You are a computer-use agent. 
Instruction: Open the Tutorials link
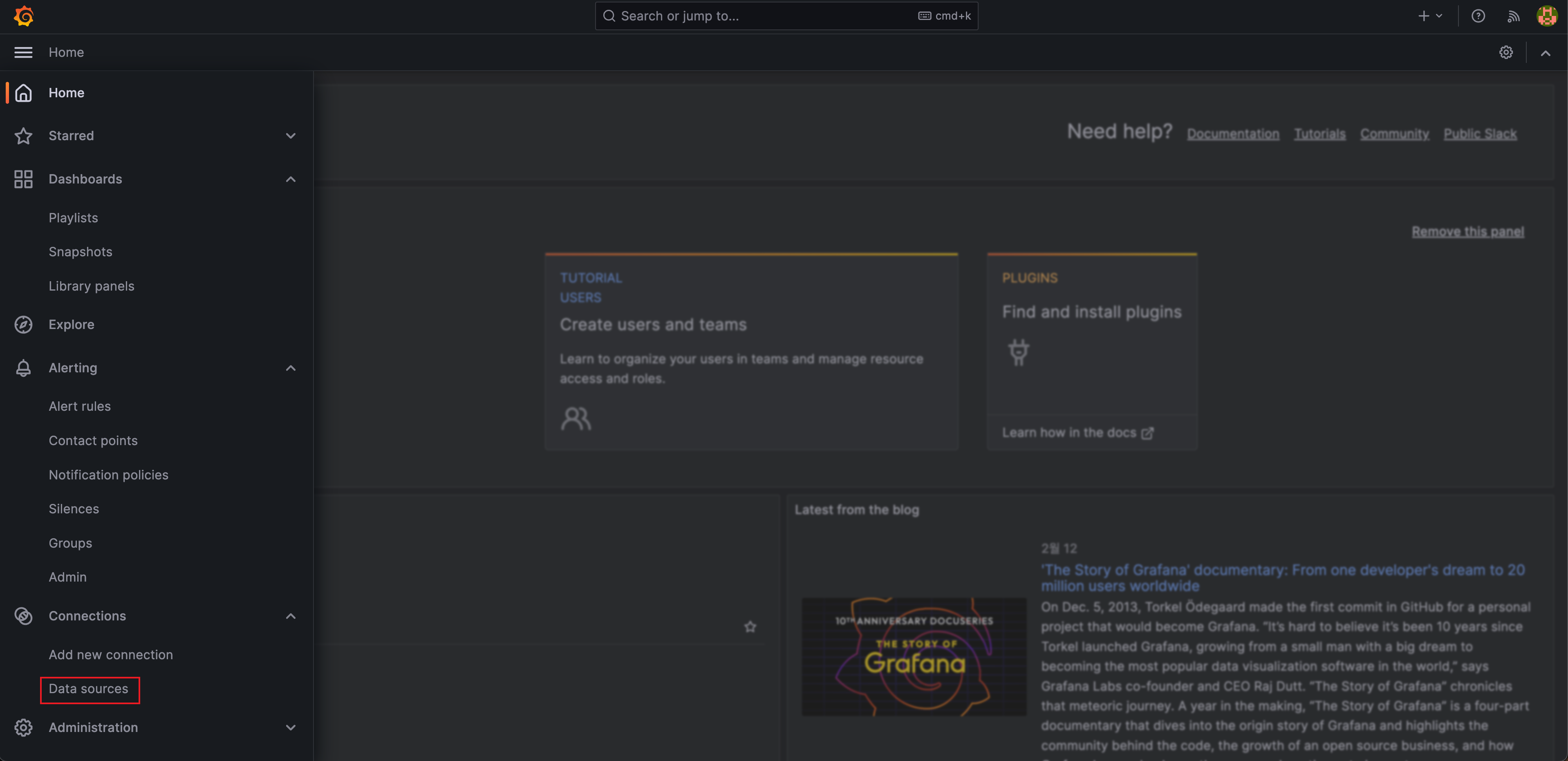1319,134
